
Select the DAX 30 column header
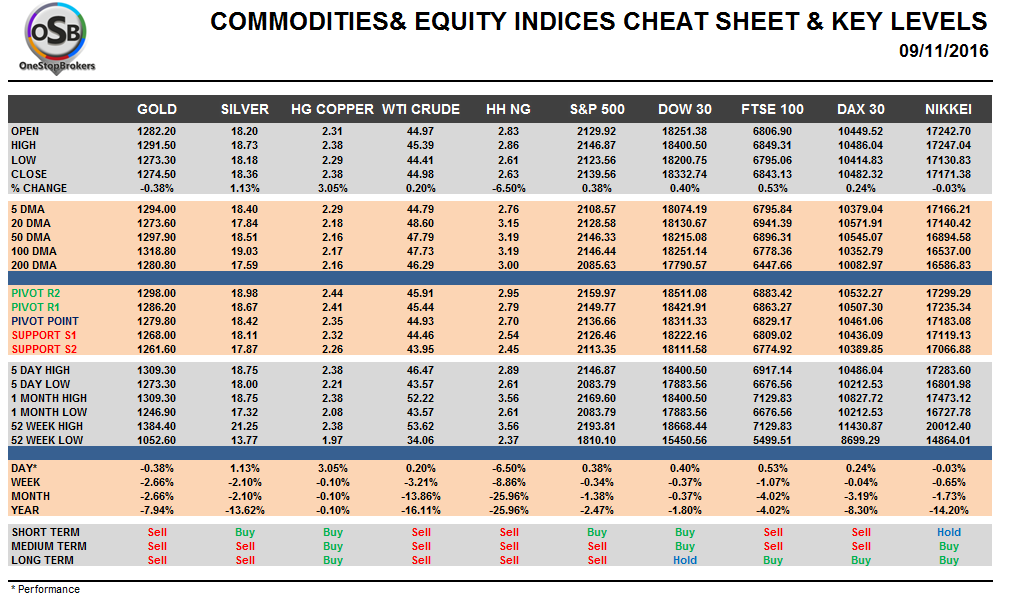(861, 109)
